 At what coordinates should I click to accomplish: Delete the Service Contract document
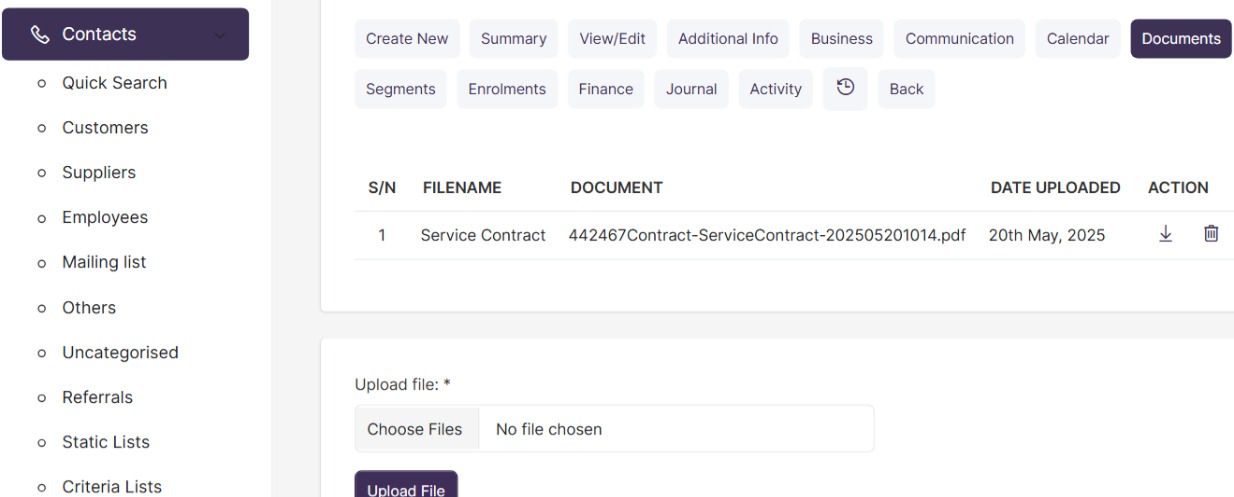click(1211, 234)
